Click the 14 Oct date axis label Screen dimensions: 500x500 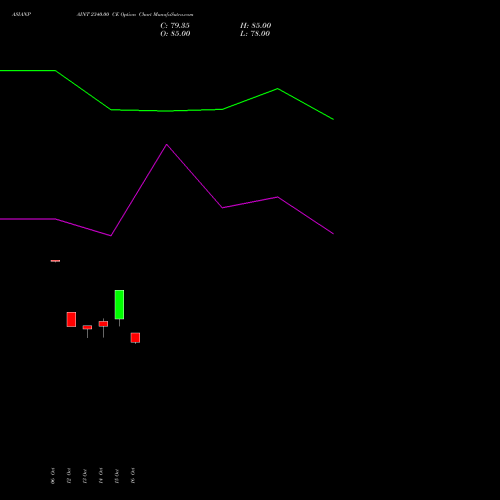[101, 476]
